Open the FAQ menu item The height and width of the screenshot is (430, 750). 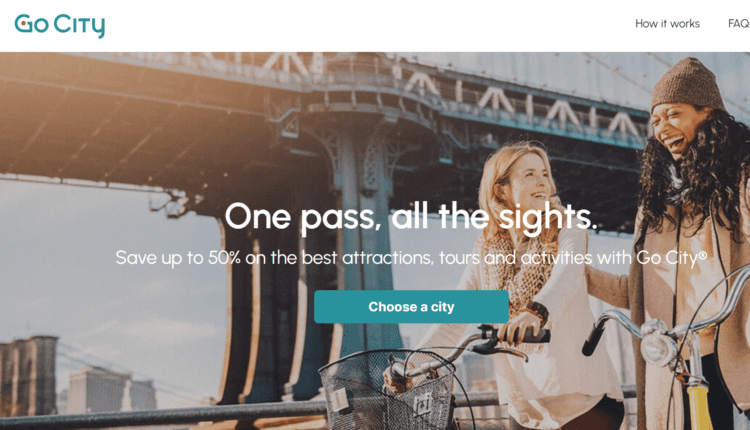coord(739,23)
